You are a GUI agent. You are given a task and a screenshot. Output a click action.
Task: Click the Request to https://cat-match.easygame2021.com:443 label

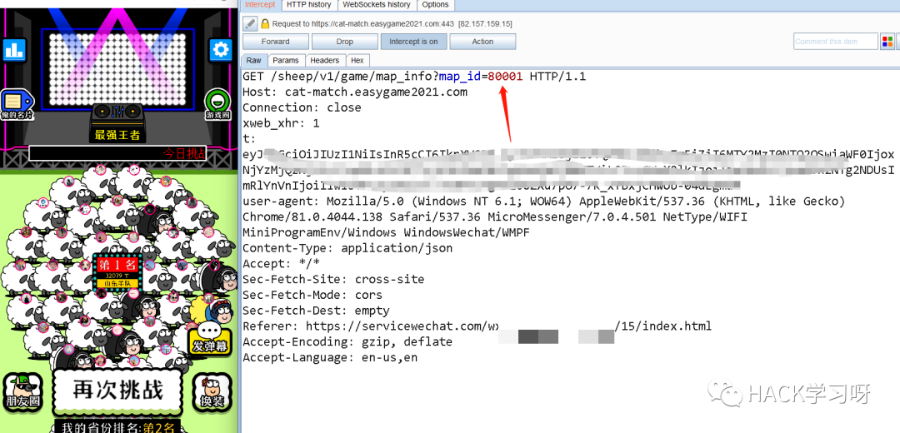392,24
